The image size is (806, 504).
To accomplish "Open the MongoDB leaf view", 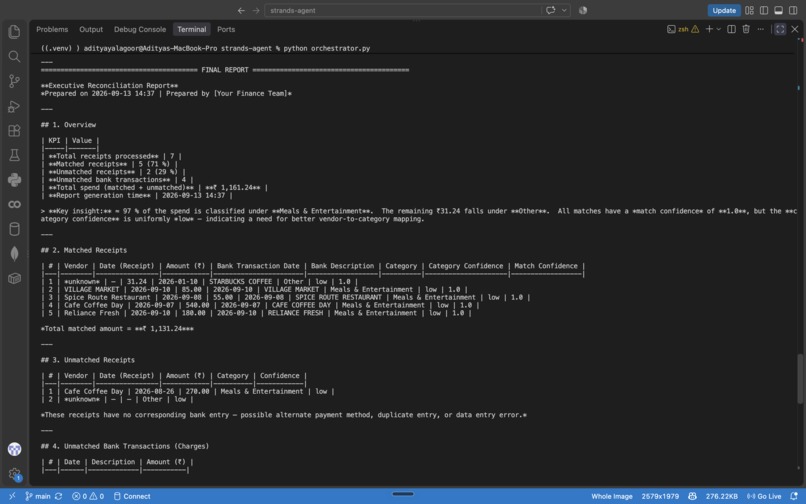I will tap(14, 254).
